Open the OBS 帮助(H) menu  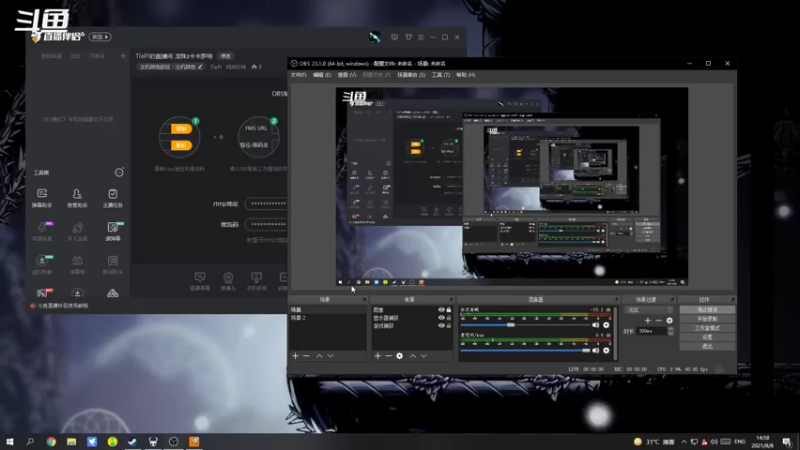tap(466, 75)
